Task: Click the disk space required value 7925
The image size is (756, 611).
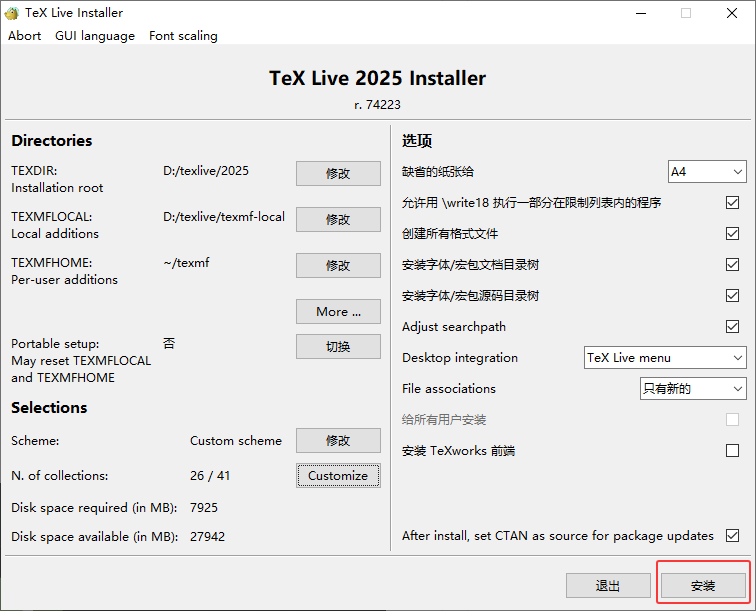Action: (x=204, y=507)
